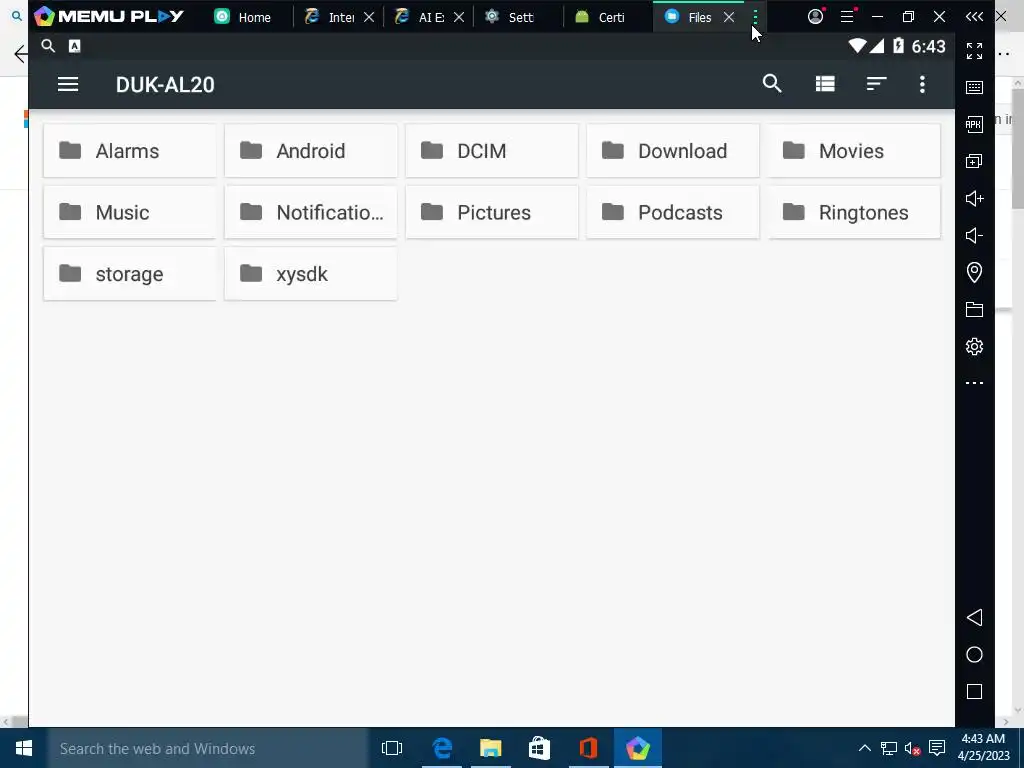Open the Podcasts folder
The height and width of the screenshot is (768, 1024).
[x=672, y=212]
